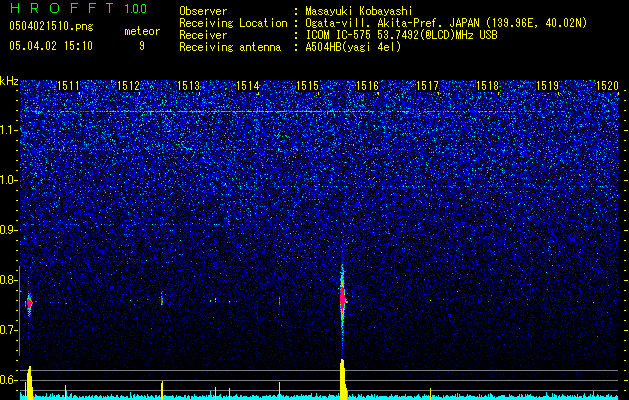629x400 pixels.
Task: Click the 0.8 kHz frequency axis label
Action: coord(8,280)
